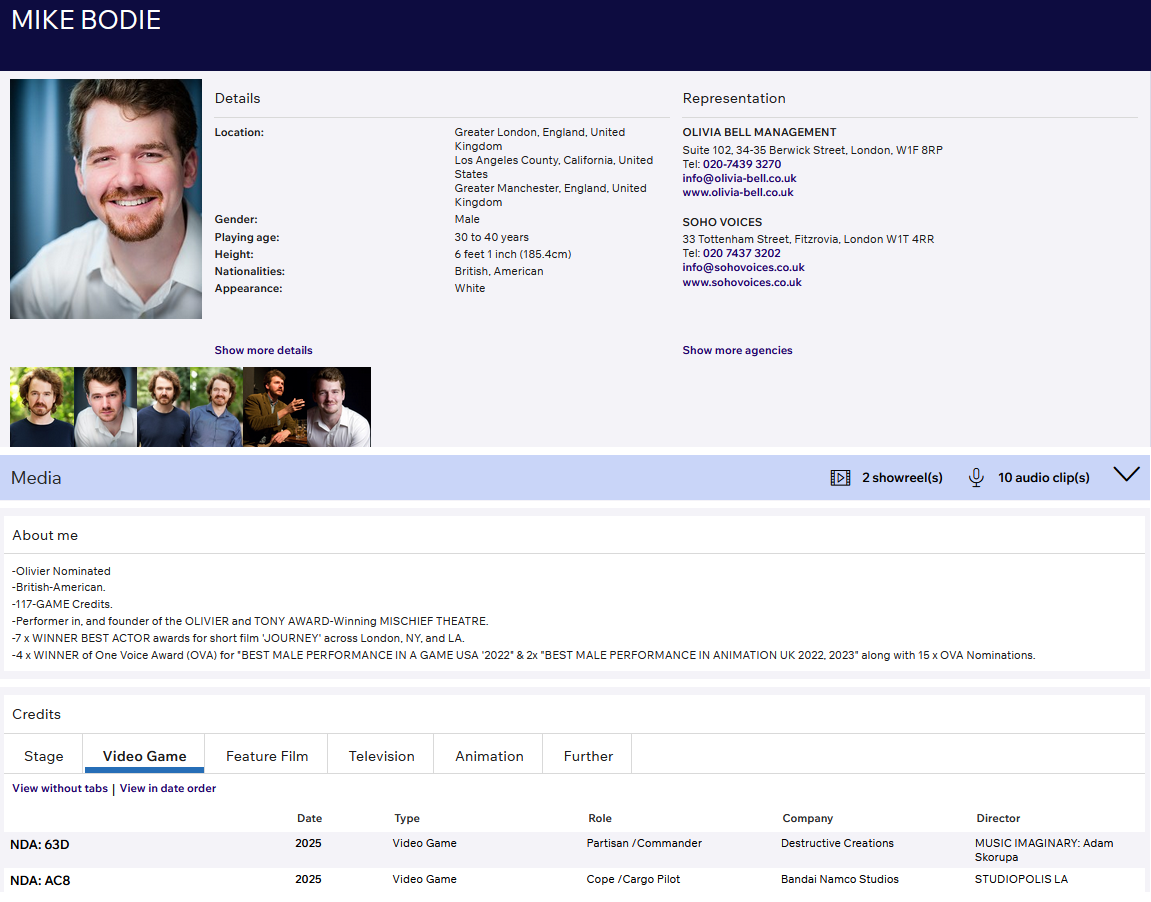The height and width of the screenshot is (902, 1151).
Task: Click the Type column header
Action: click(x=407, y=818)
